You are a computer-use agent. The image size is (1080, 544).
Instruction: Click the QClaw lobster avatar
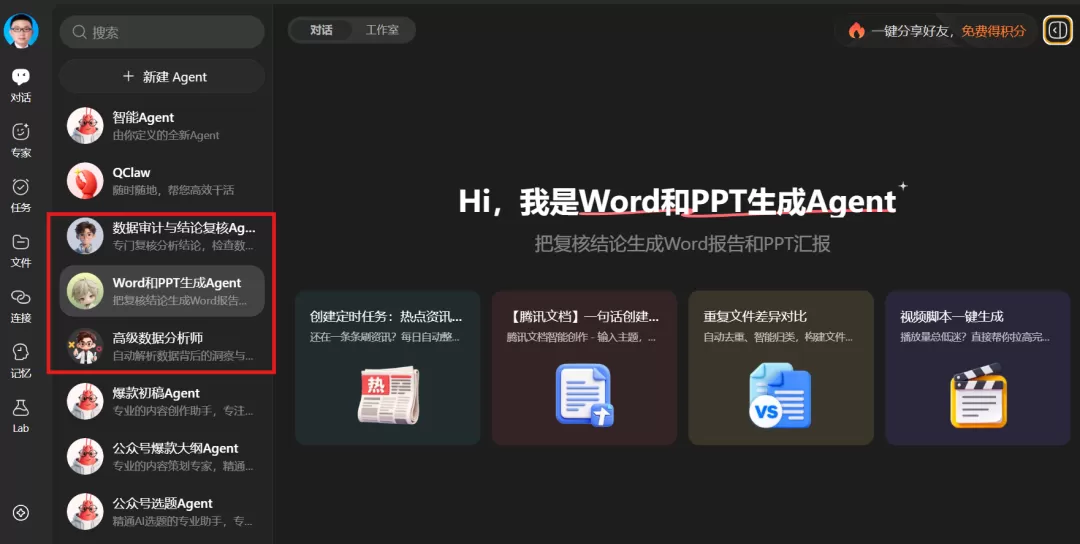[85, 180]
